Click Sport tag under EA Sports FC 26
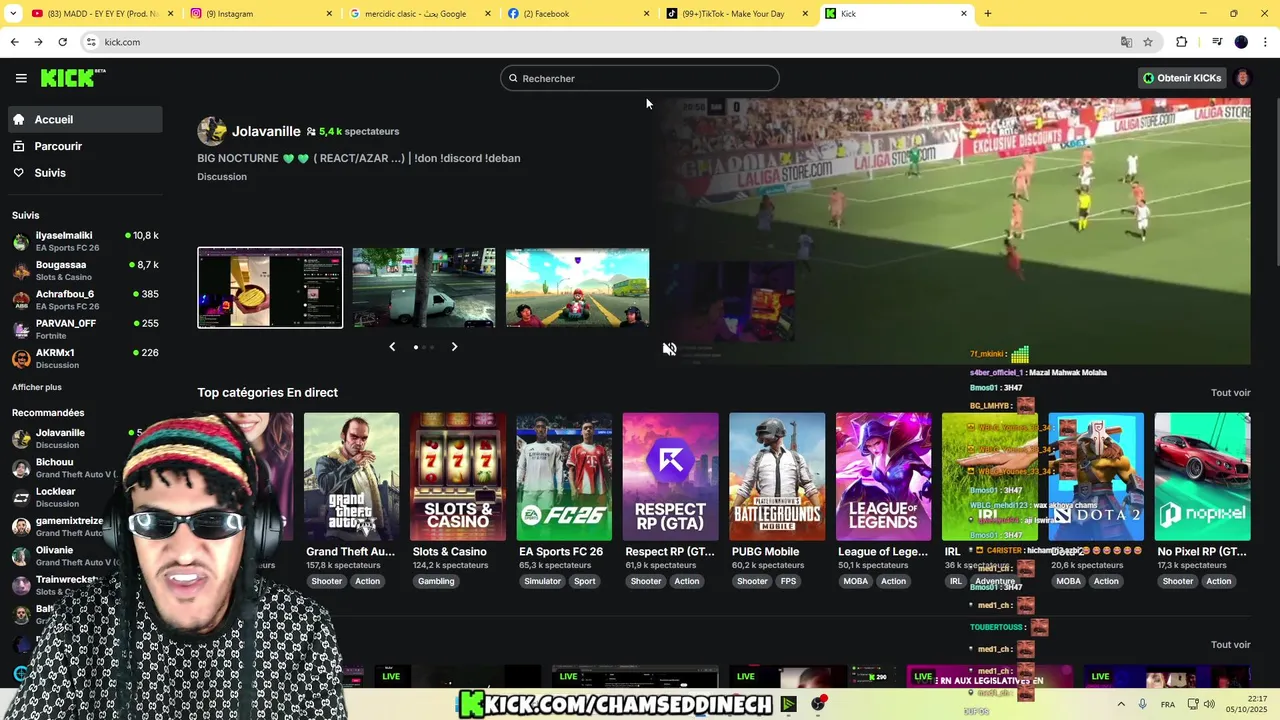 (x=585, y=581)
